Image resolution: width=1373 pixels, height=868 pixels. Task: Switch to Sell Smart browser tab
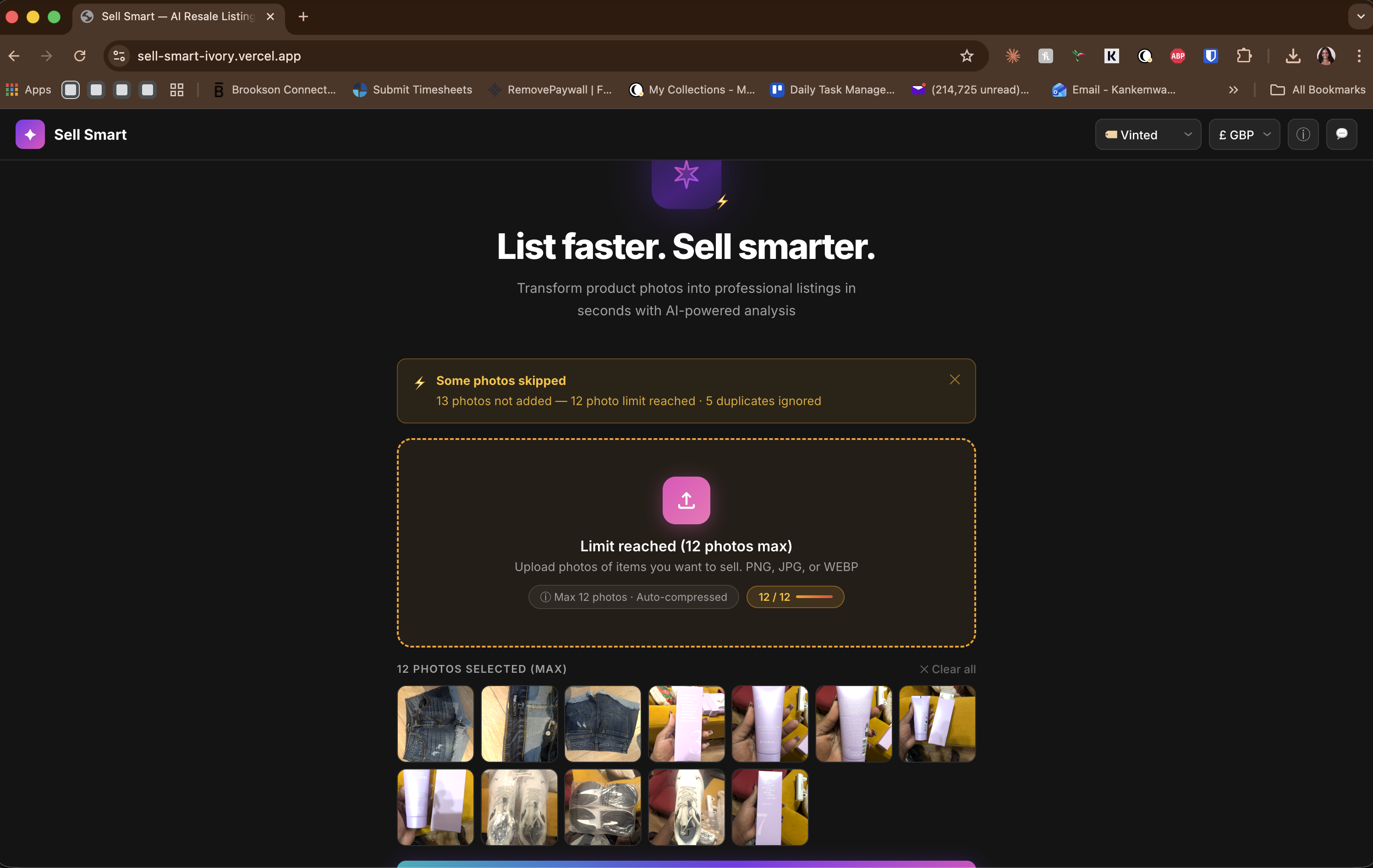tap(177, 16)
